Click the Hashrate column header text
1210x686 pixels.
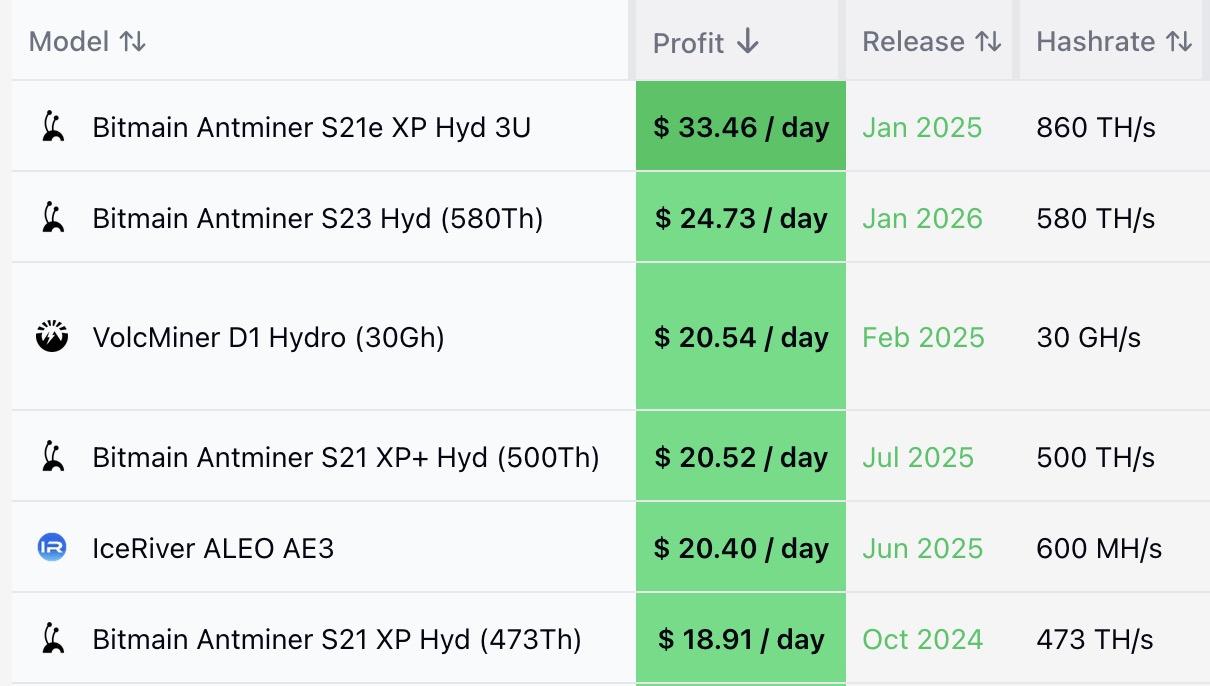(x=1095, y=42)
